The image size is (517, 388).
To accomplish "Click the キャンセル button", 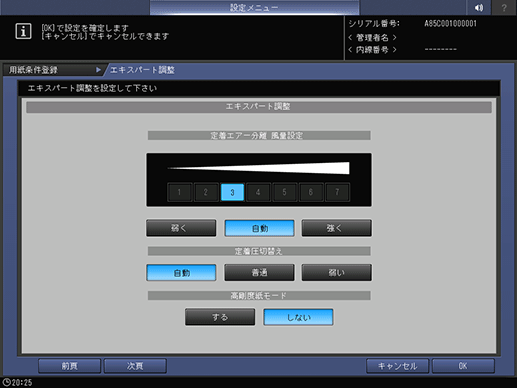I will click(x=397, y=366).
